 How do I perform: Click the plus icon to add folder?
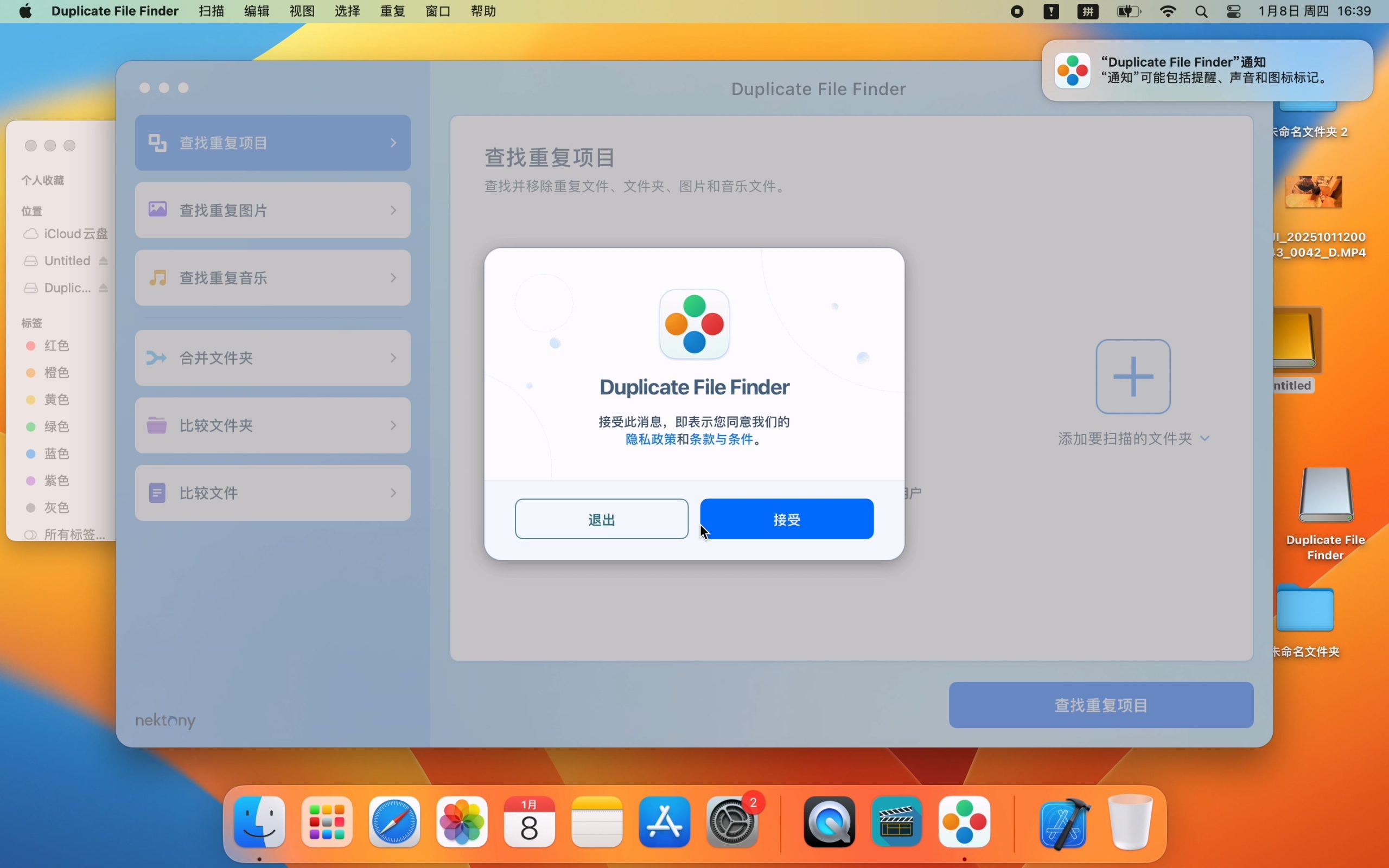click(x=1132, y=376)
